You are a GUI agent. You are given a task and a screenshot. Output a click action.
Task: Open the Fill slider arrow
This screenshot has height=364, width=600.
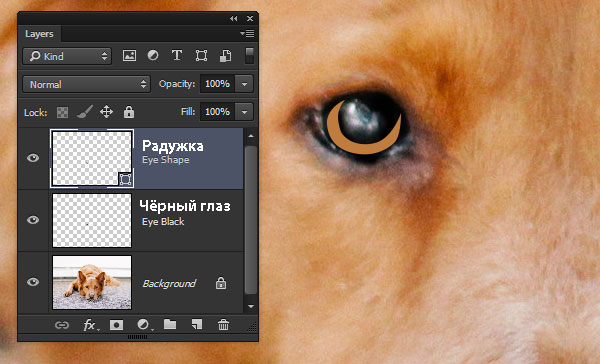(244, 112)
